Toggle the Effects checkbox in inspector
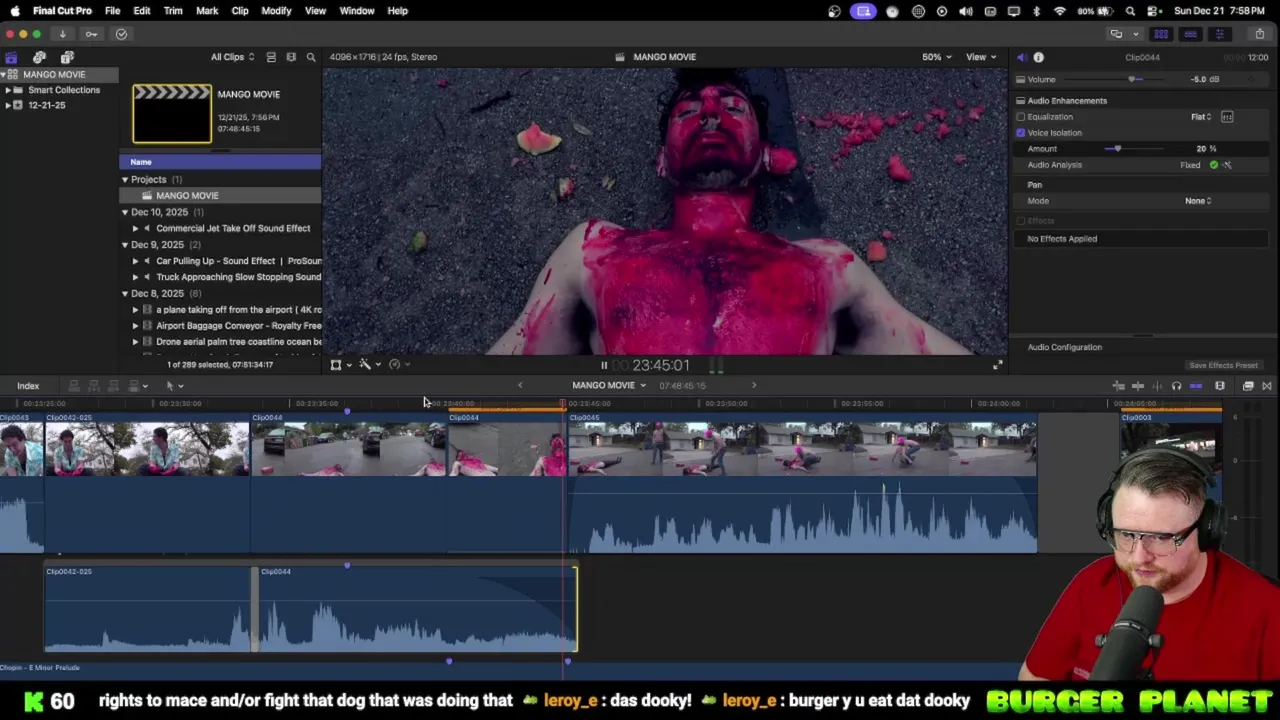Image resolution: width=1280 pixels, height=720 pixels. (1021, 221)
